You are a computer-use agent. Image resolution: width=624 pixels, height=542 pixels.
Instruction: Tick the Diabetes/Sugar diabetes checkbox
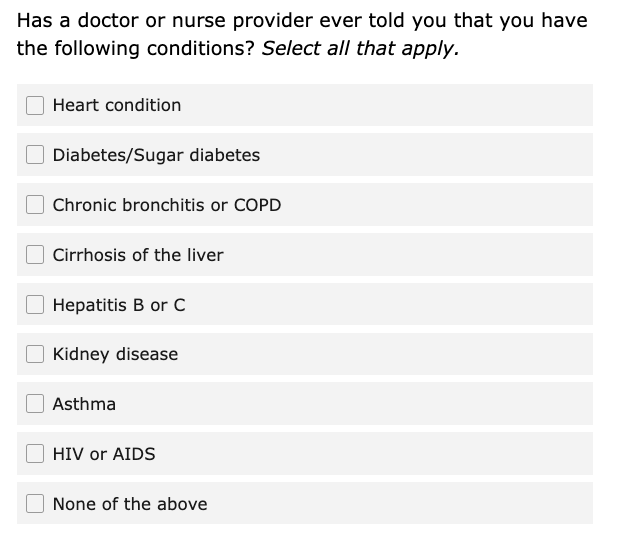tap(35, 155)
